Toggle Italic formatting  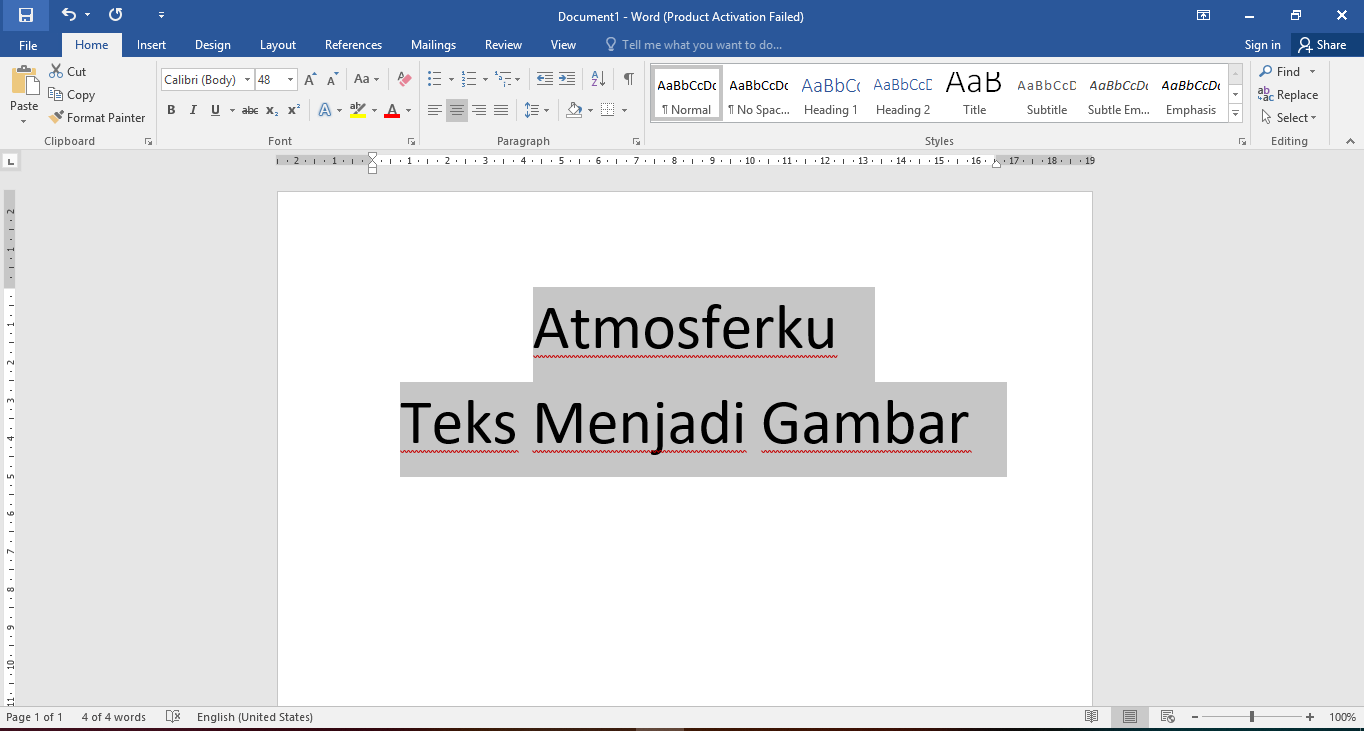[x=193, y=110]
